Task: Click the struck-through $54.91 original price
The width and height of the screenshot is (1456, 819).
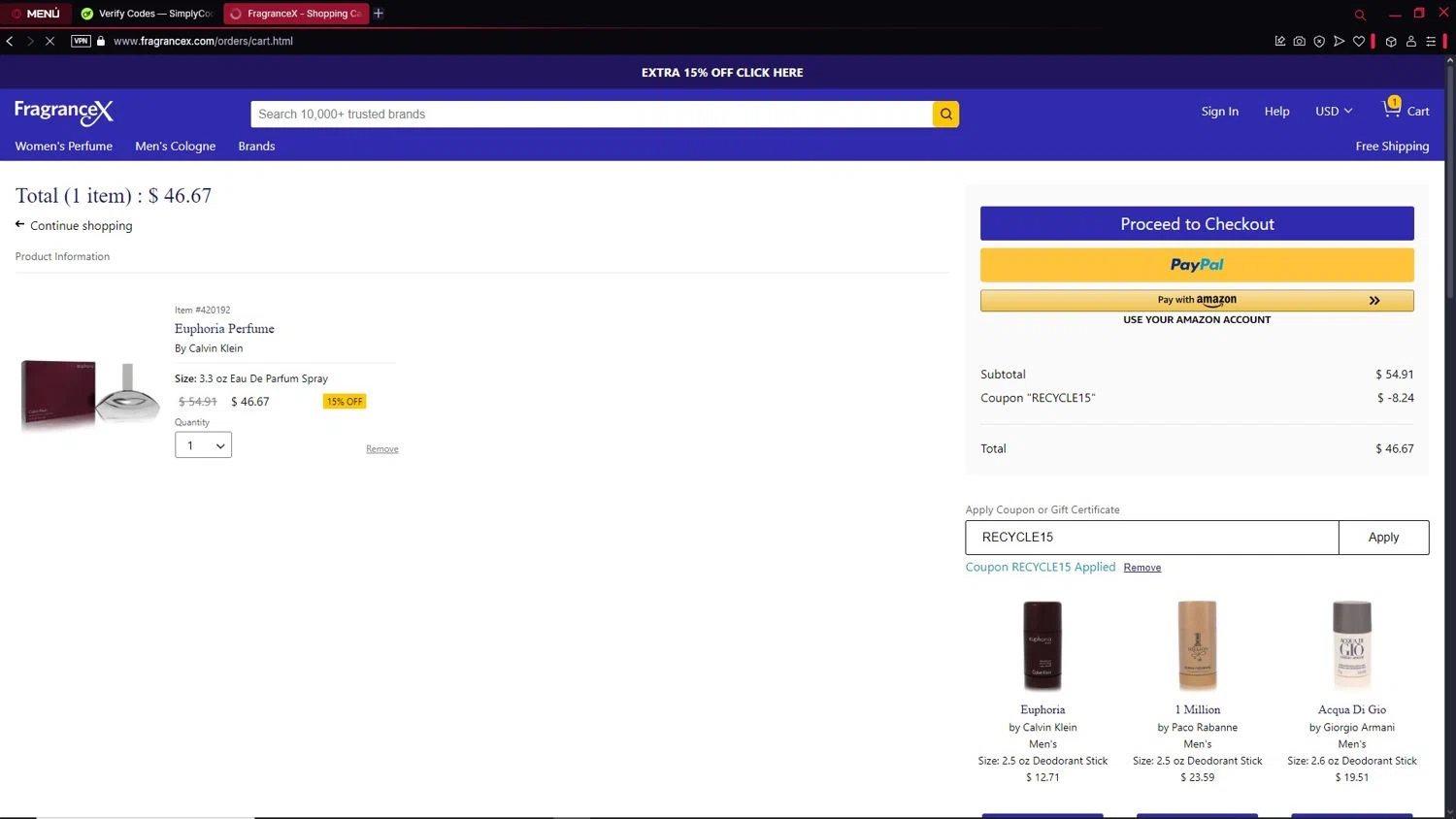Action: click(x=198, y=402)
